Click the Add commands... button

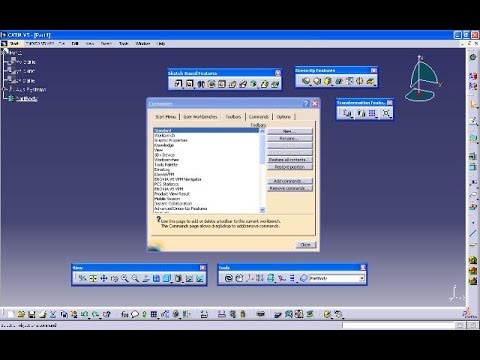(x=290, y=181)
